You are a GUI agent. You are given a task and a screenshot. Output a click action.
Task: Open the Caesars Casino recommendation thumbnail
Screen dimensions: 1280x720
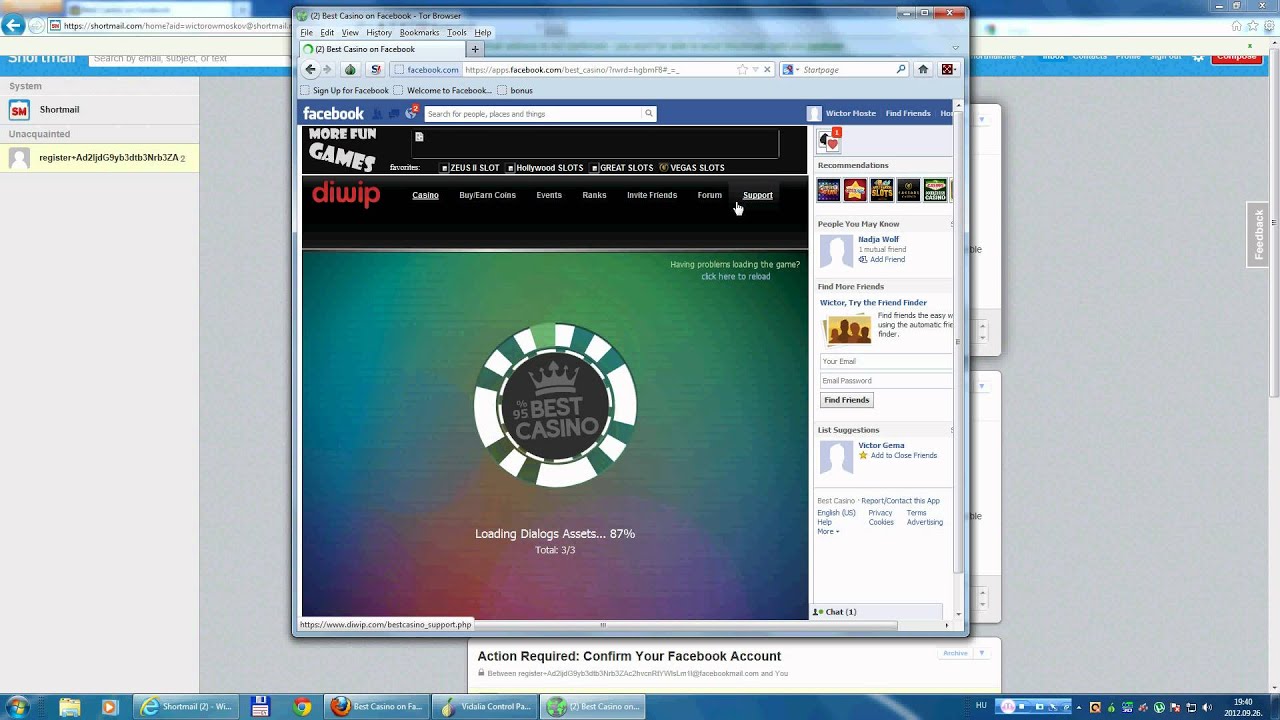coord(908,190)
